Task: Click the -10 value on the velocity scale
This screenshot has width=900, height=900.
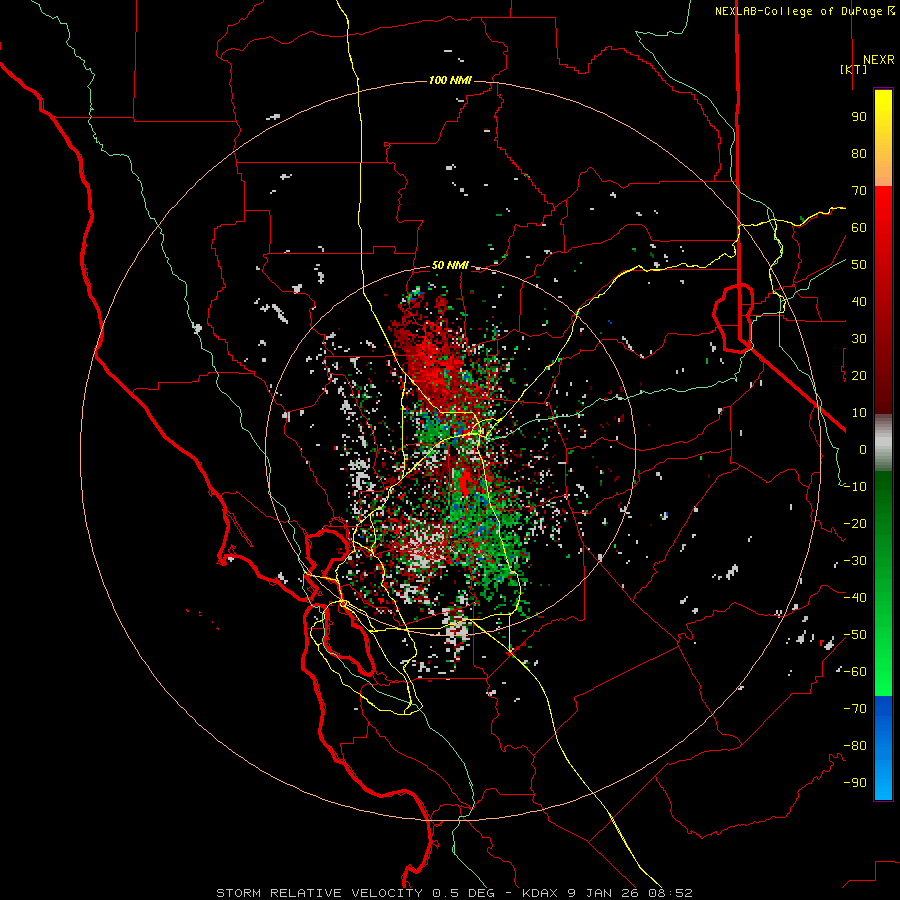Action: click(x=855, y=487)
